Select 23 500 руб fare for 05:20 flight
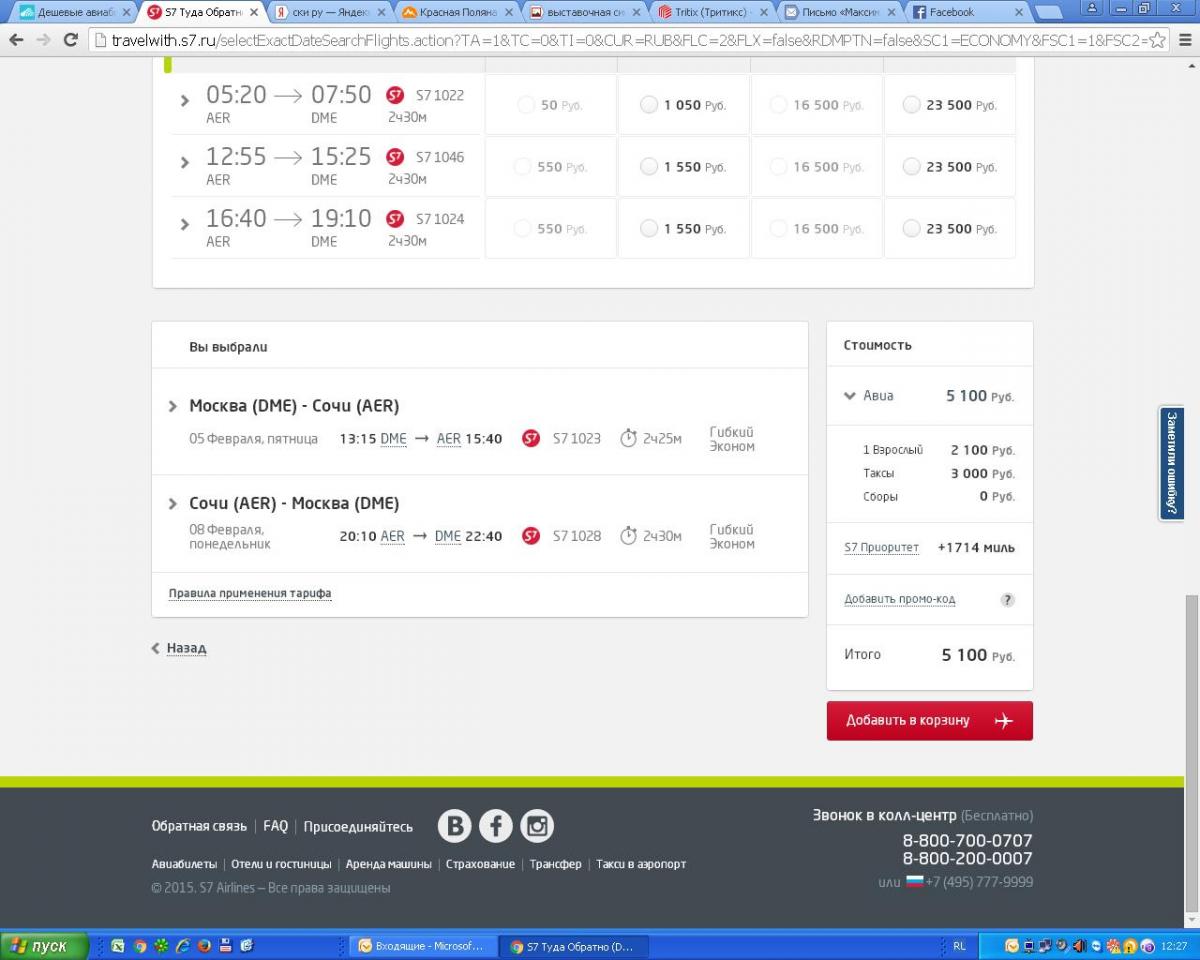 [911, 105]
